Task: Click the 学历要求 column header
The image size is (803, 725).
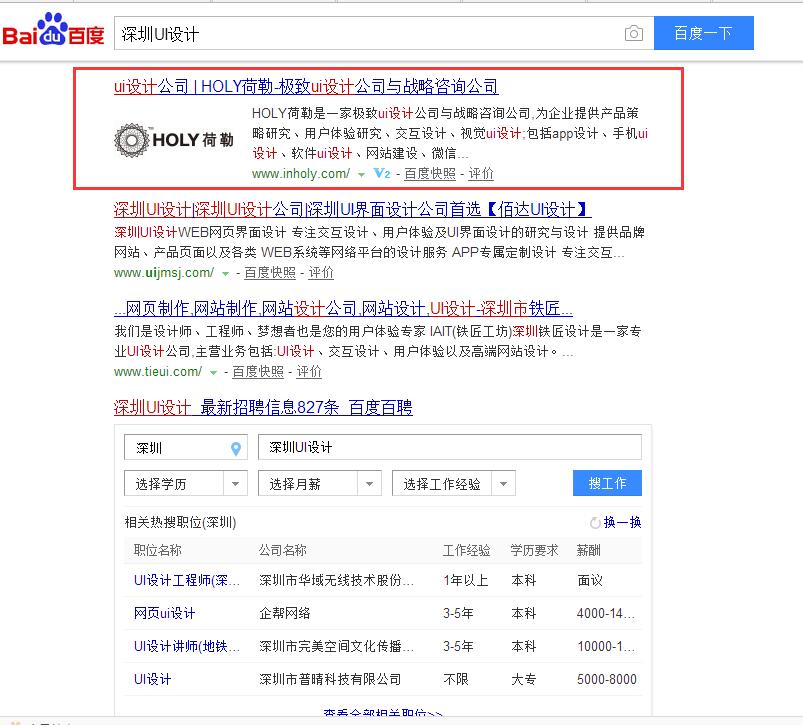Action: (534, 550)
